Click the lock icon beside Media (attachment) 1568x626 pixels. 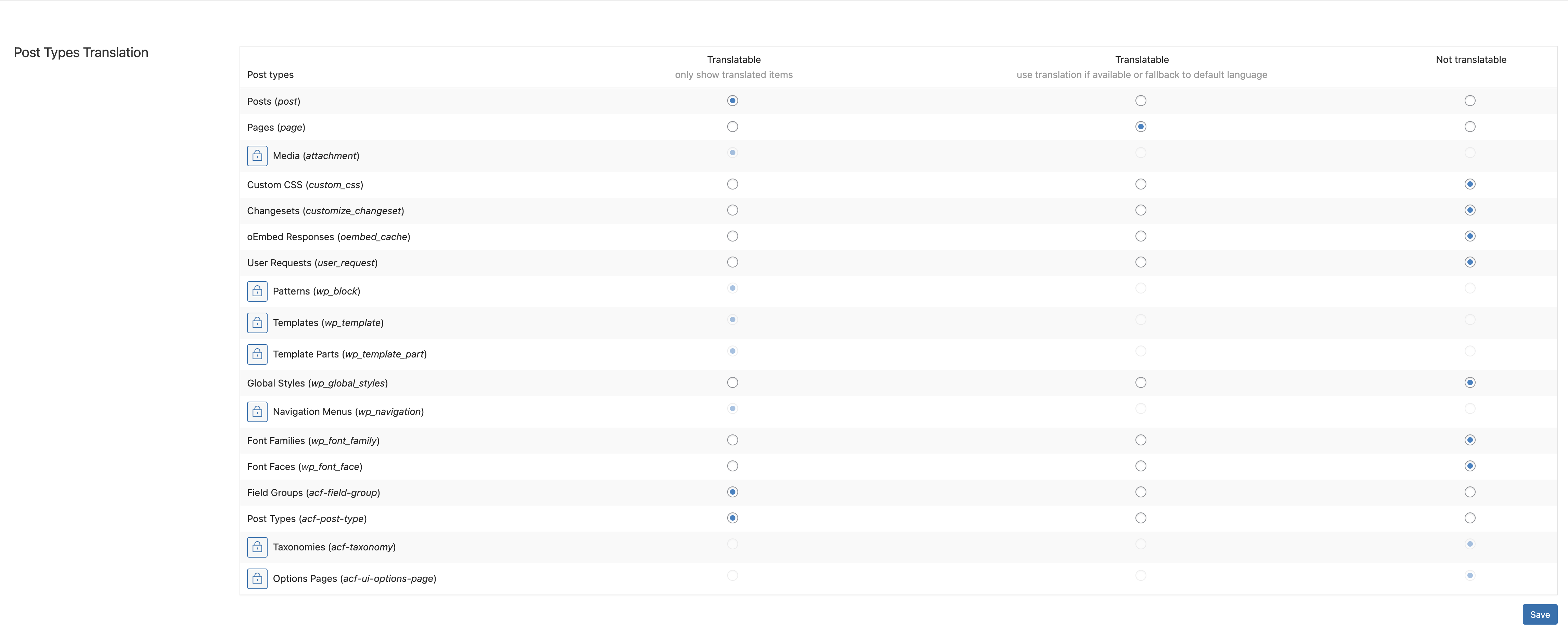coord(257,156)
